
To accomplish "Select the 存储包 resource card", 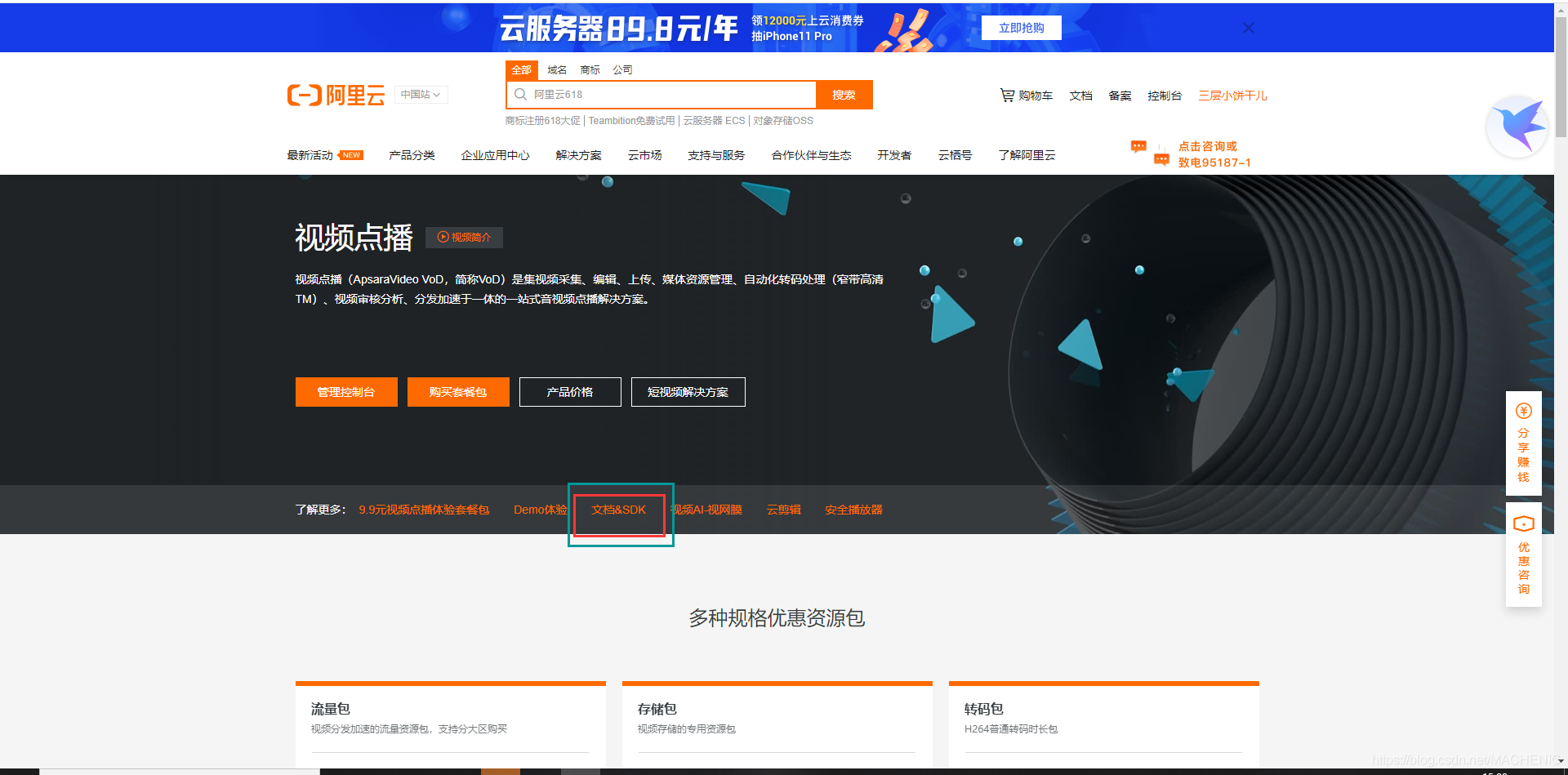I will (777, 725).
